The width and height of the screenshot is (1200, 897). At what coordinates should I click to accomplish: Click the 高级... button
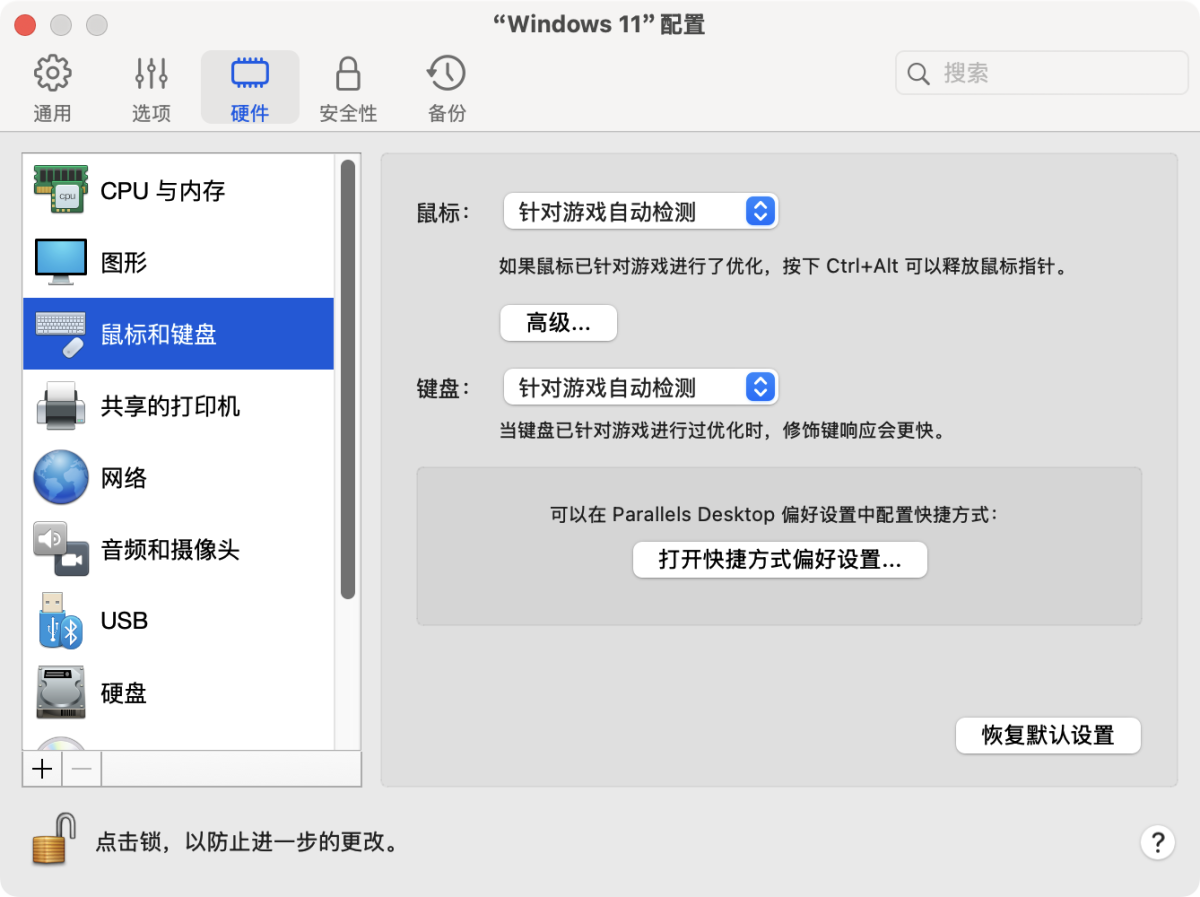point(558,323)
